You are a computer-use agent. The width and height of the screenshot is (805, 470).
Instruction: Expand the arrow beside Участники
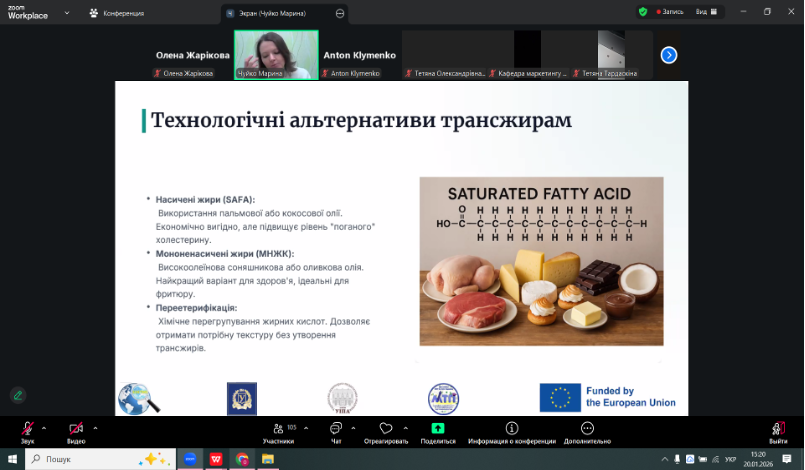306,428
